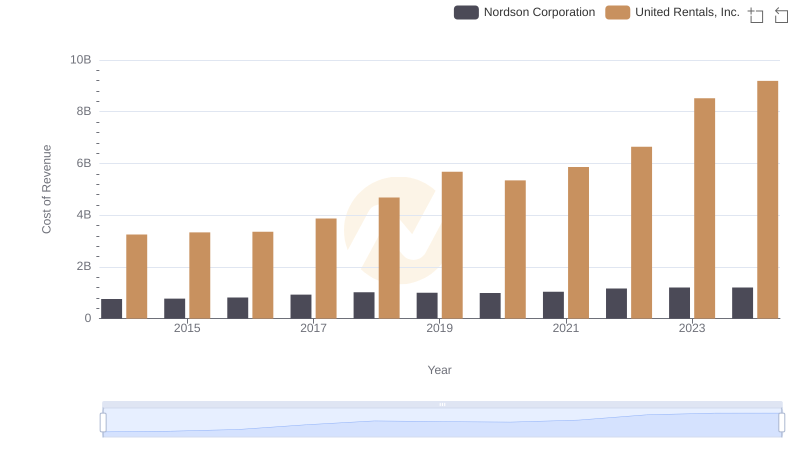This screenshot has height=461, width=800.
Task: Click the United Rentals bar for 2020
Action: tap(515, 249)
